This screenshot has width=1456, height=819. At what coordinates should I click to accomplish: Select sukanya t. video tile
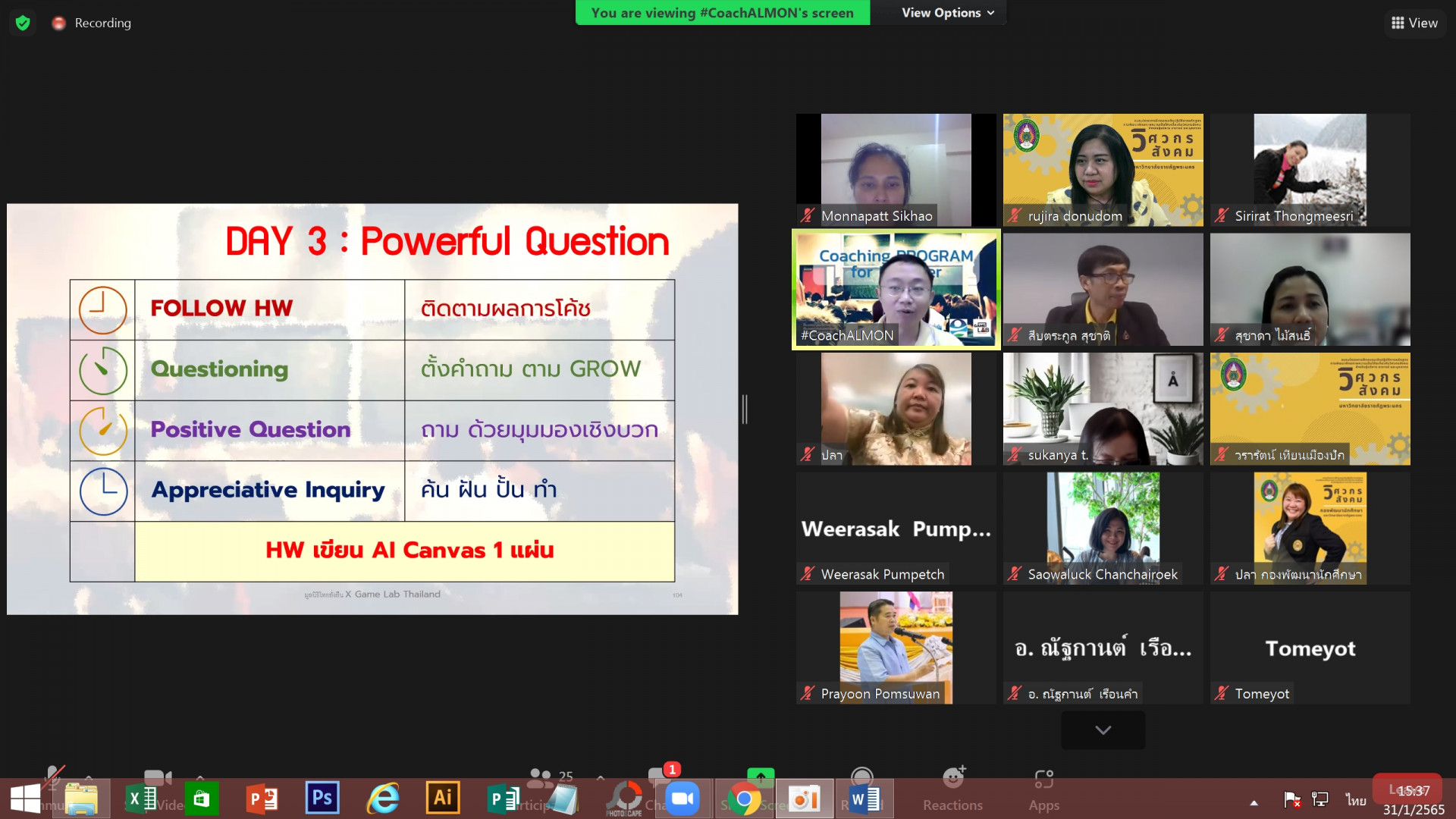tap(1103, 409)
